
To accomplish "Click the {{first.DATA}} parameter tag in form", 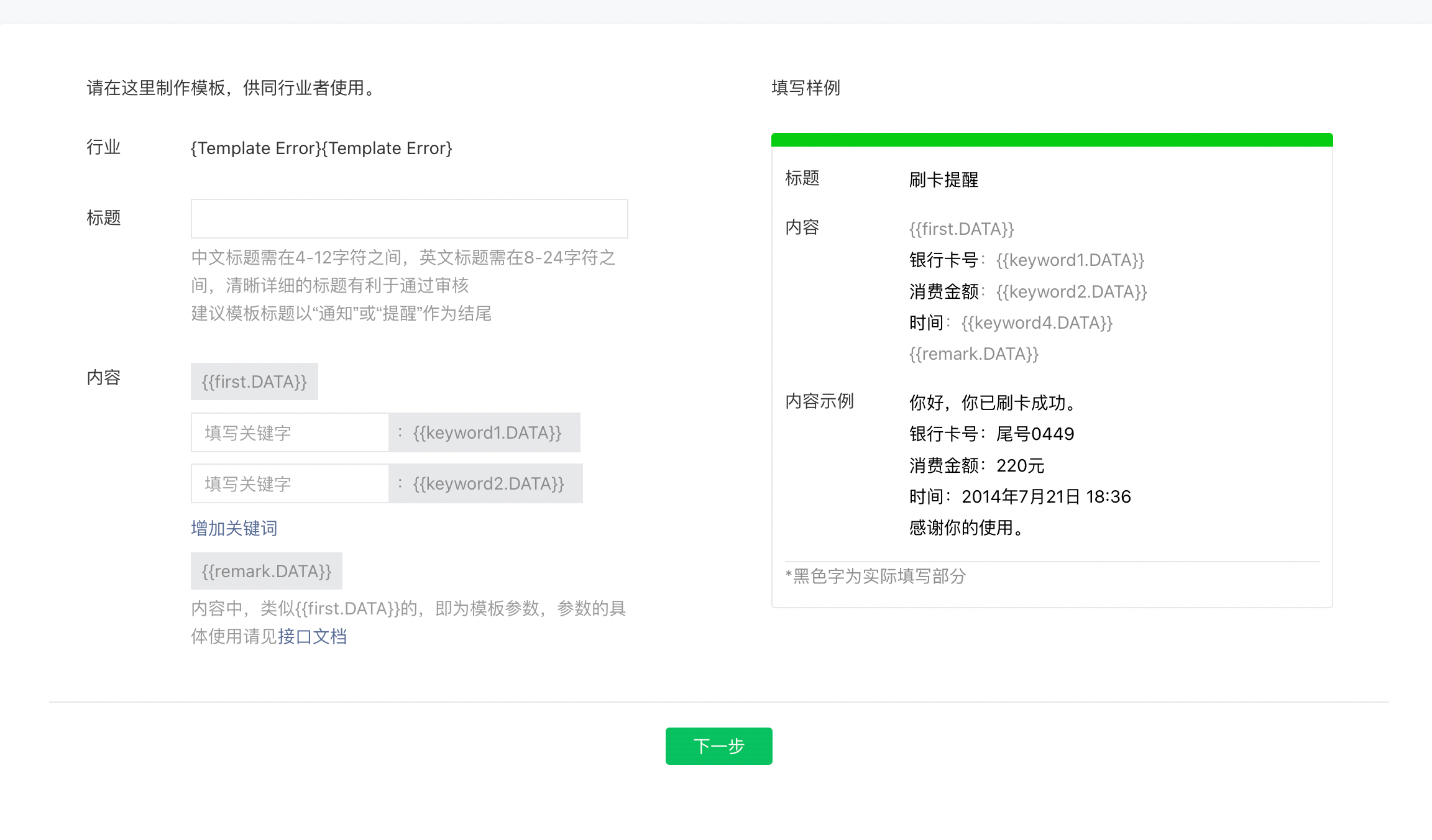I will coord(254,381).
